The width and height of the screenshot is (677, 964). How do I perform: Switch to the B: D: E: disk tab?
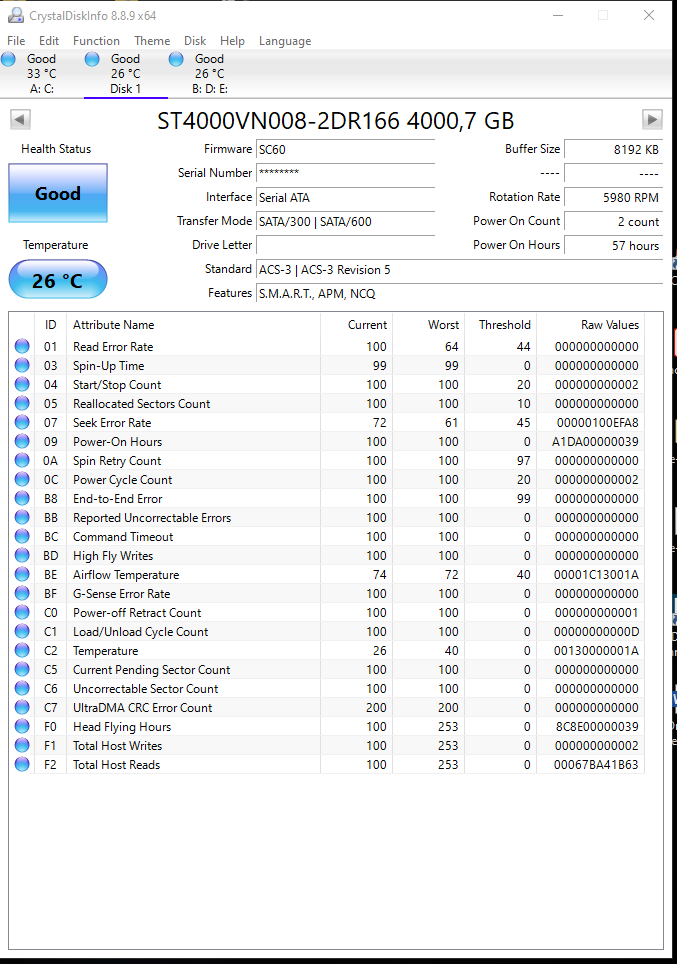coord(210,74)
